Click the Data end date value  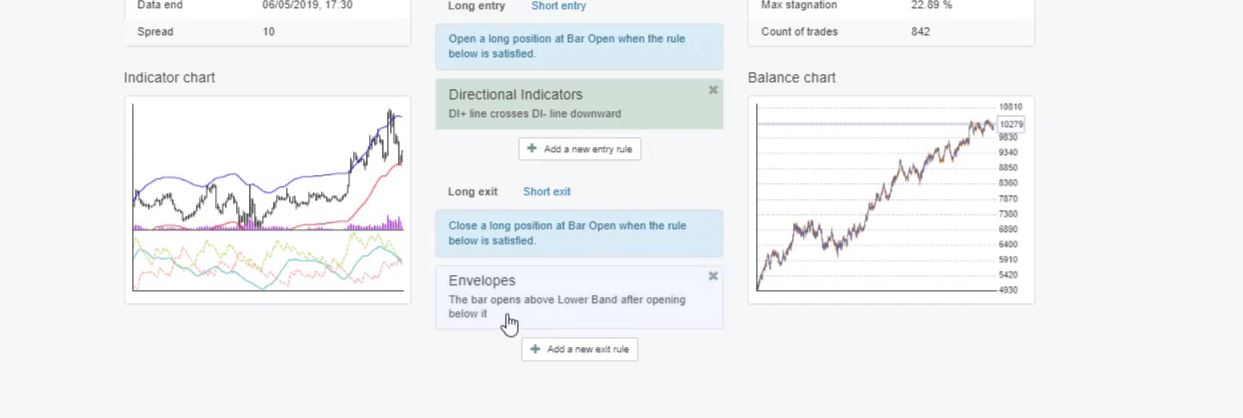point(307,6)
